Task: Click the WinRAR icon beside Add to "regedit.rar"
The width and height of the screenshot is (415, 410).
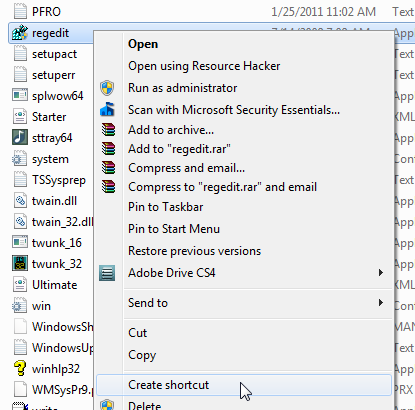Action: coord(108,148)
